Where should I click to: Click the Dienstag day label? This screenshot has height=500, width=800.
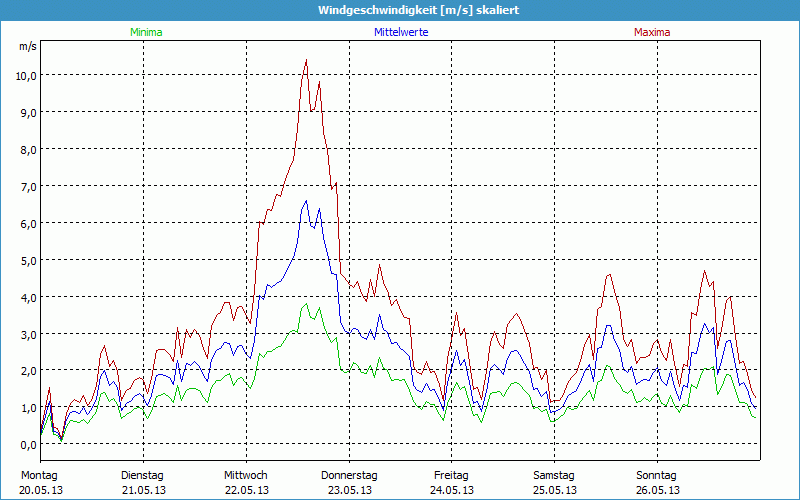pos(142,476)
